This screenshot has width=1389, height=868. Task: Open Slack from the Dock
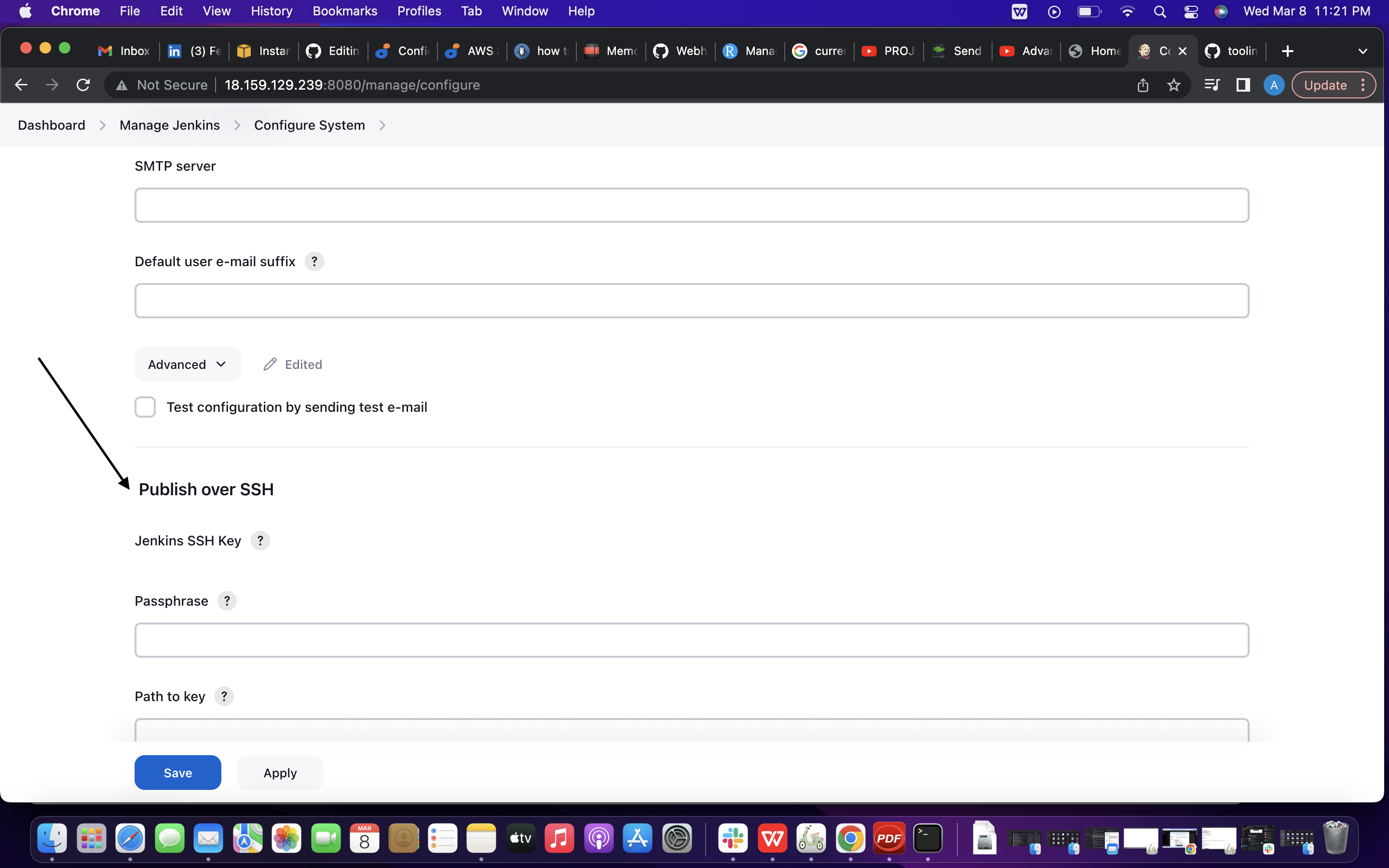tap(733, 838)
